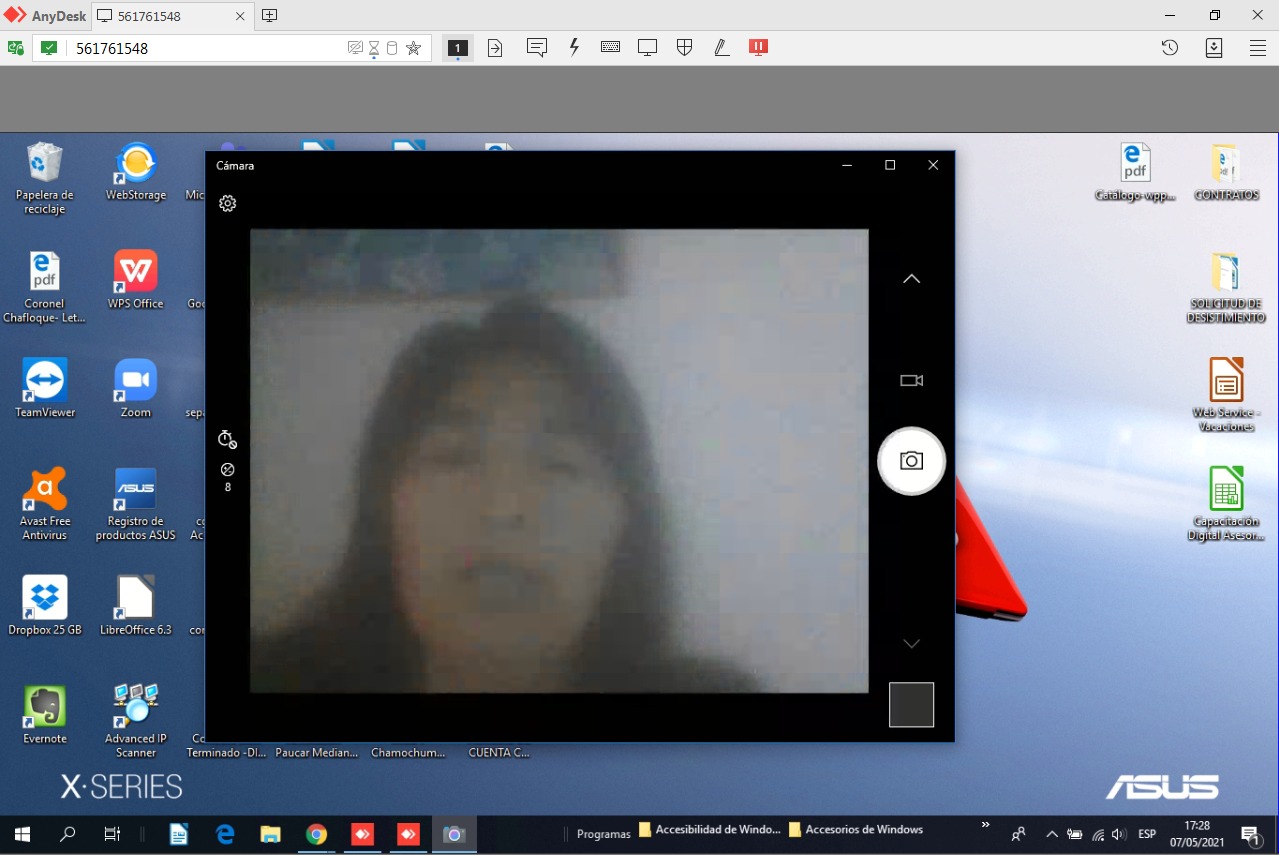Take a photo with the shutter button
Screen dimensions: 1279x855
tap(911, 461)
